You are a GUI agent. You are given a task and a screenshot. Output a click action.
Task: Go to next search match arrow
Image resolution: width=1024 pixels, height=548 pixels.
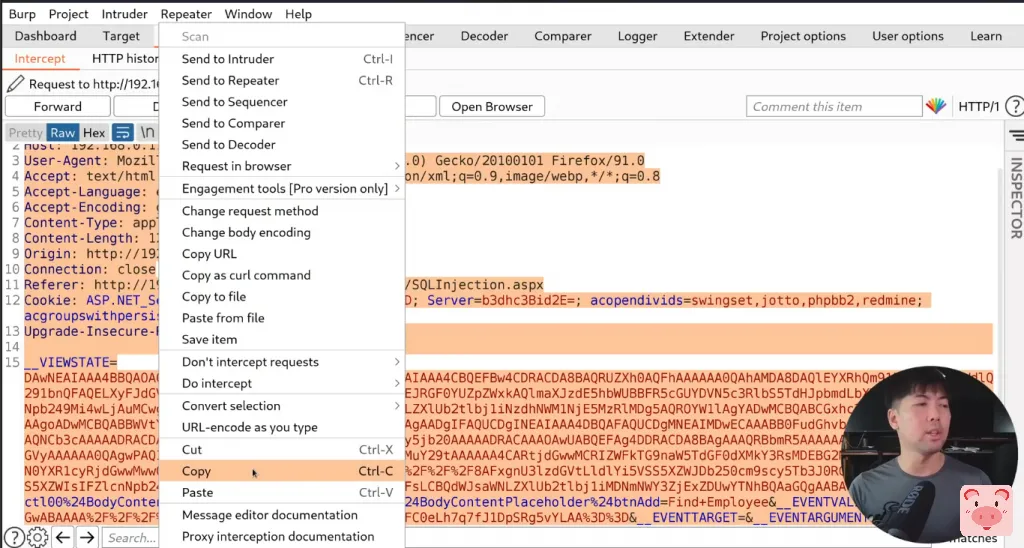[x=88, y=538]
